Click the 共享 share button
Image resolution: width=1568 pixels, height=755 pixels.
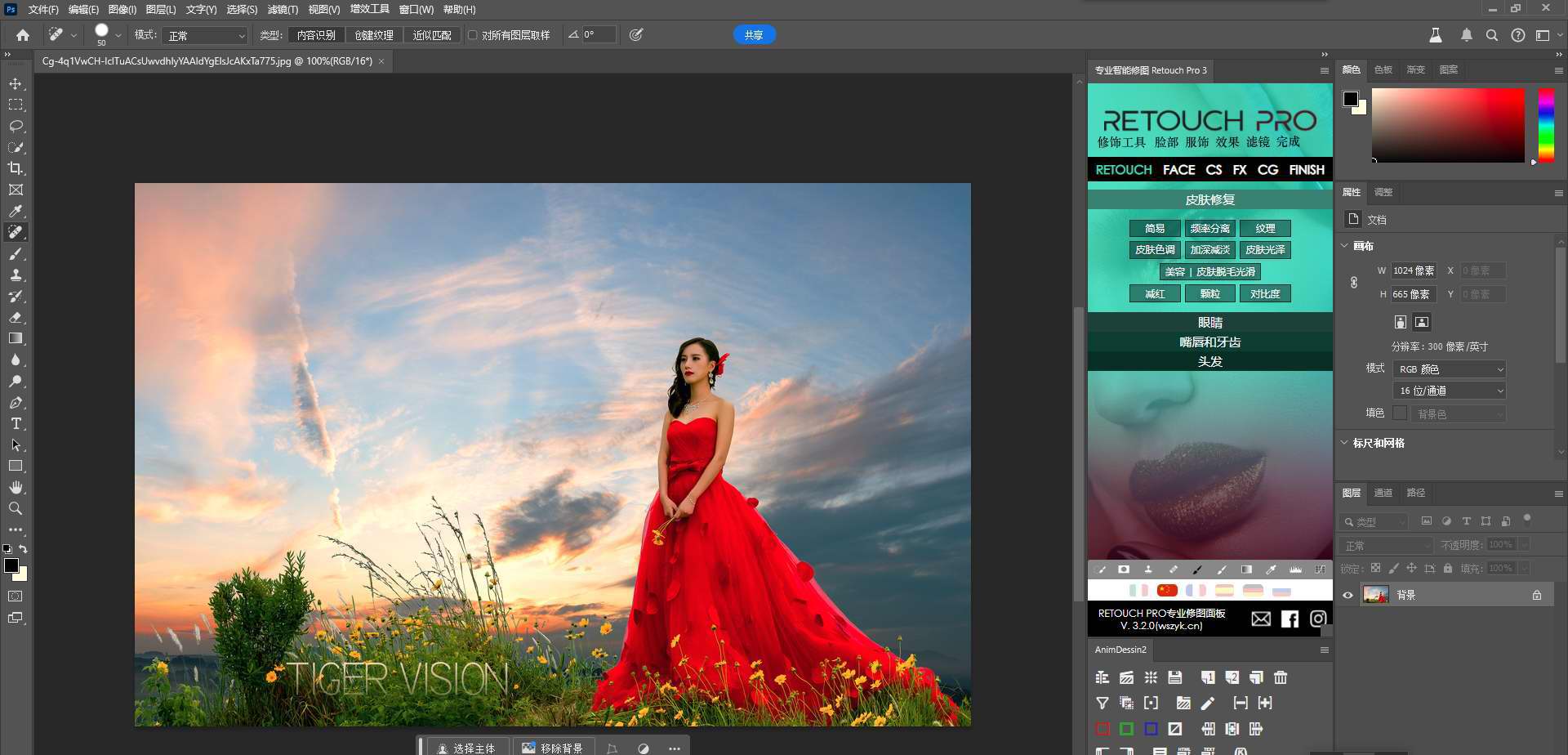coord(754,35)
